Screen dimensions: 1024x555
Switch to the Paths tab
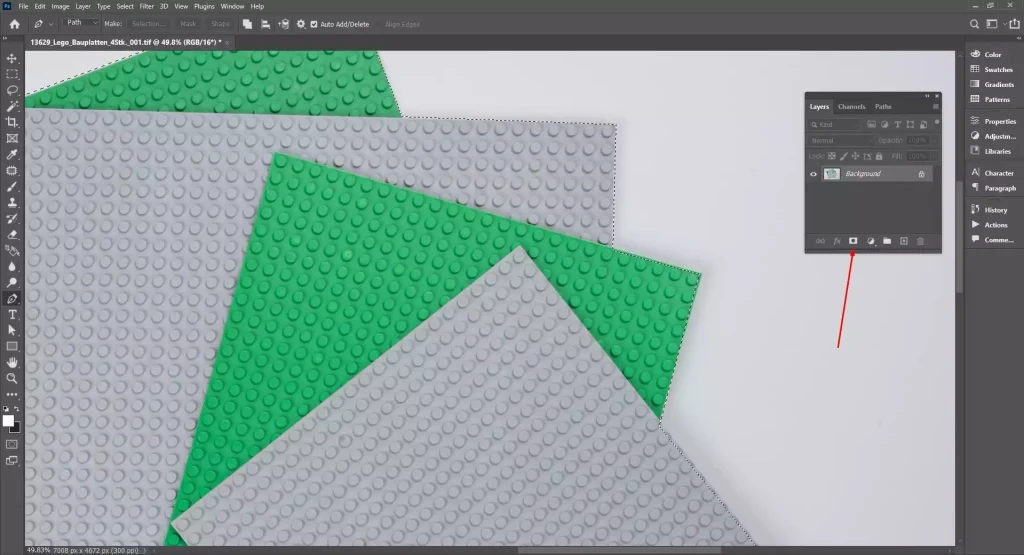click(883, 106)
